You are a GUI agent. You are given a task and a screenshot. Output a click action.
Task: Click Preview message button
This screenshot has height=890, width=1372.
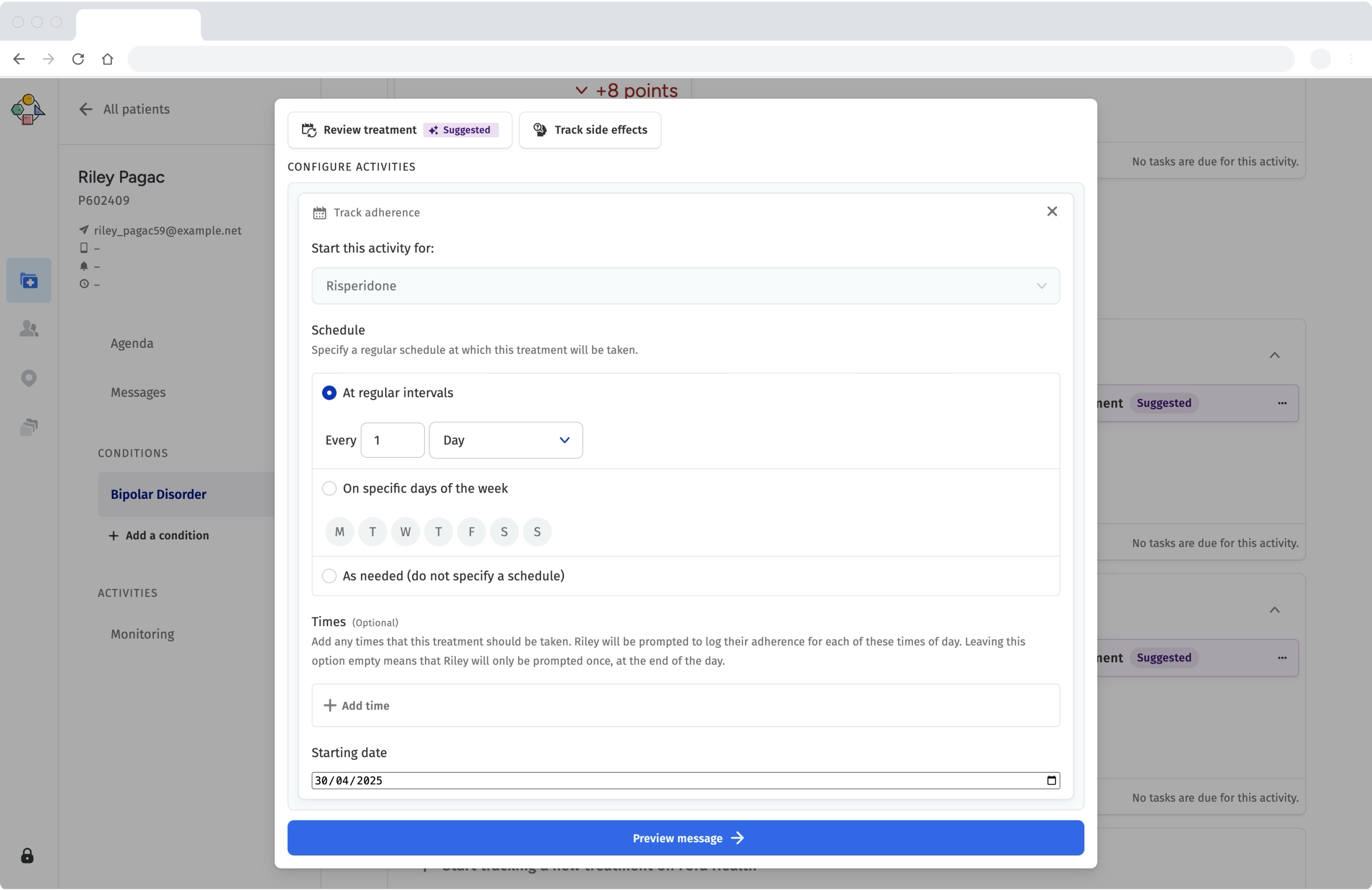[x=685, y=838]
